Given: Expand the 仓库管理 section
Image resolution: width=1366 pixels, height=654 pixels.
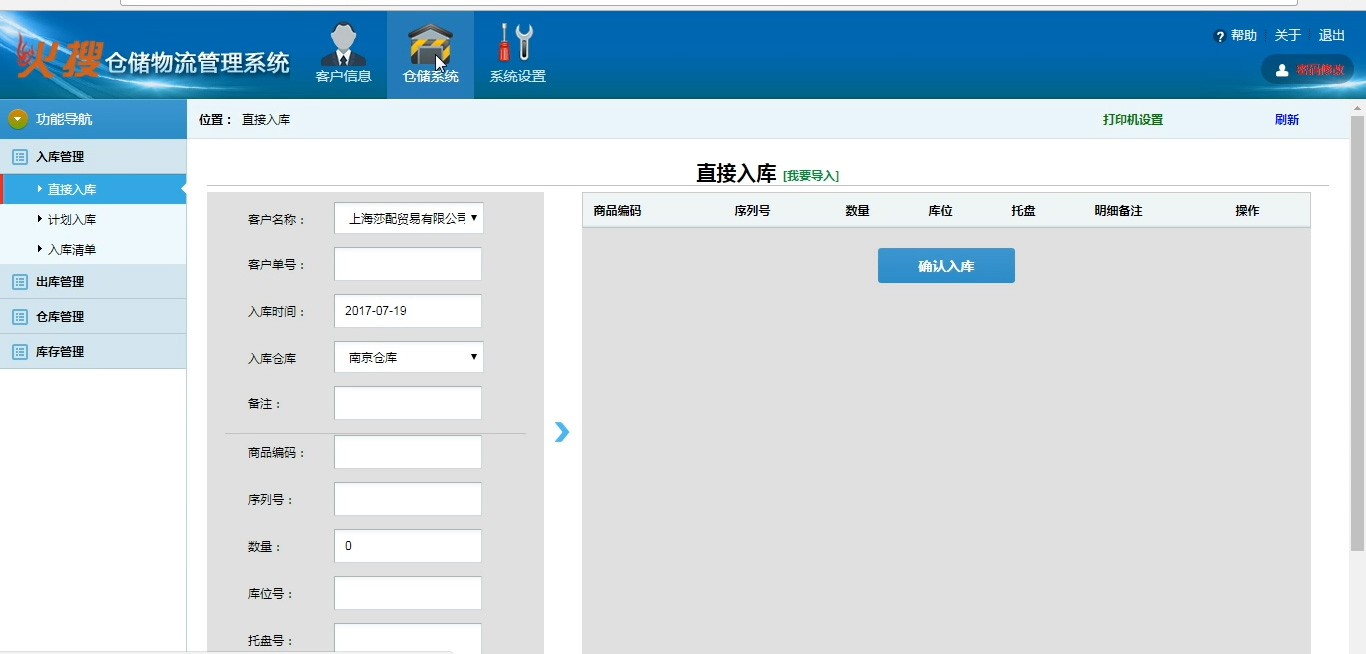Looking at the screenshot, I should tap(60, 317).
